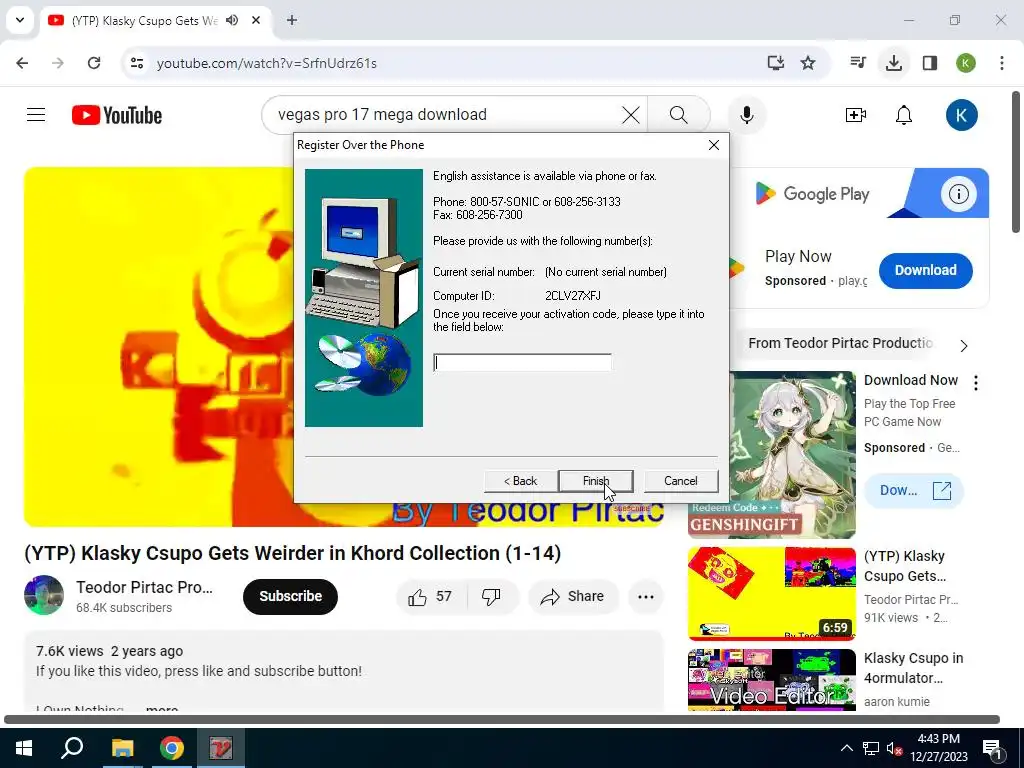Switch to Vegas Pro taskbar icon
This screenshot has height=768, width=1024.
pos(221,748)
